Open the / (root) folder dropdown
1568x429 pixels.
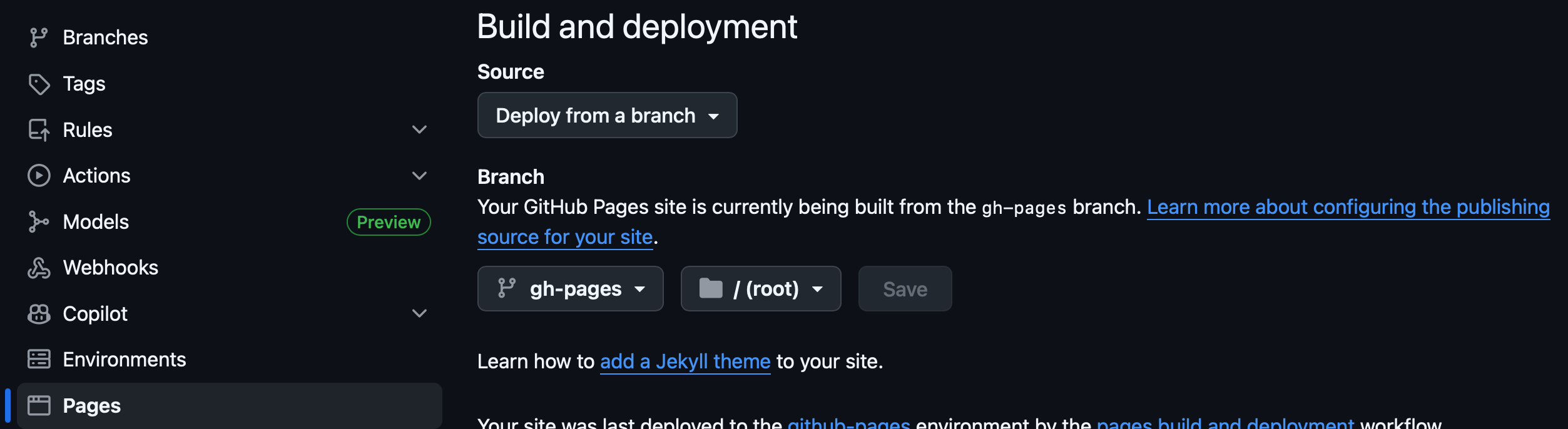(x=761, y=288)
